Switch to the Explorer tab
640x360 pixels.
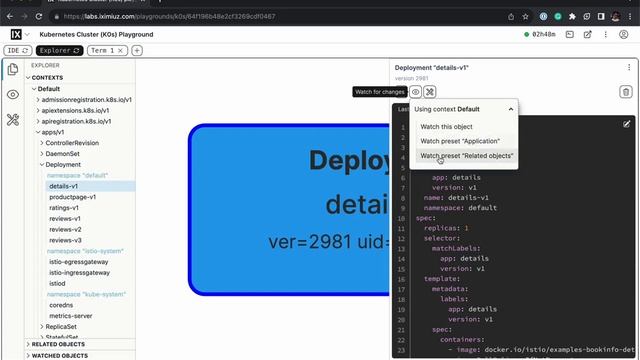coord(60,51)
